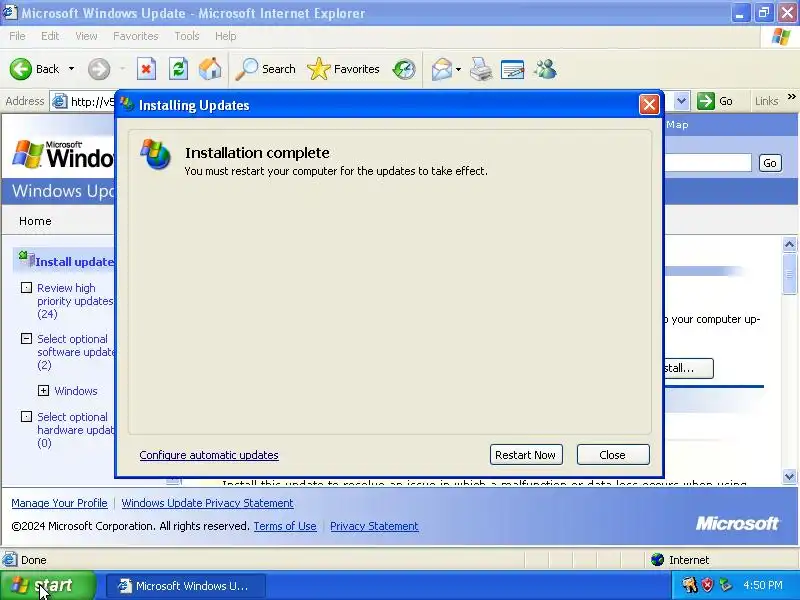Open Mail envelope toolbar icon
Viewport: 800px width, 600px height.
point(442,69)
